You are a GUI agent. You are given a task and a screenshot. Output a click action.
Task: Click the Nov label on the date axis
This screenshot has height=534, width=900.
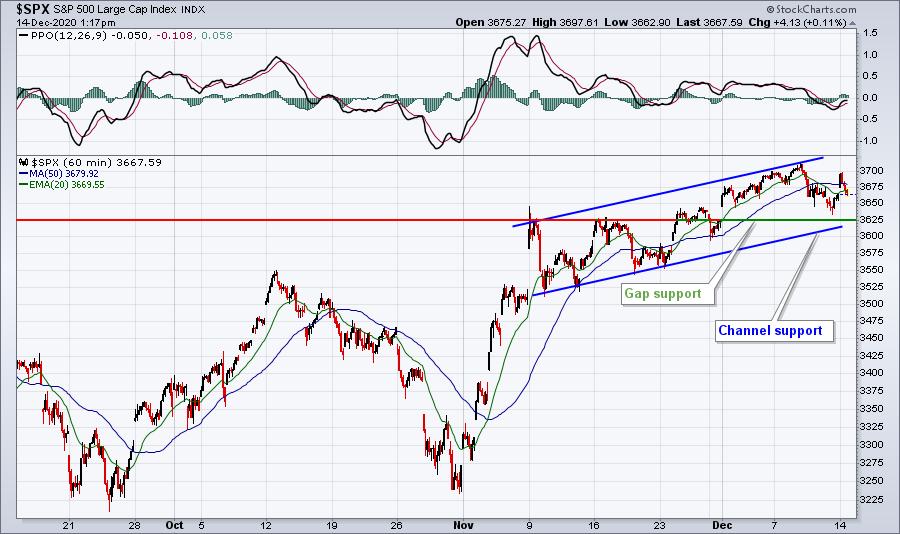coord(463,525)
